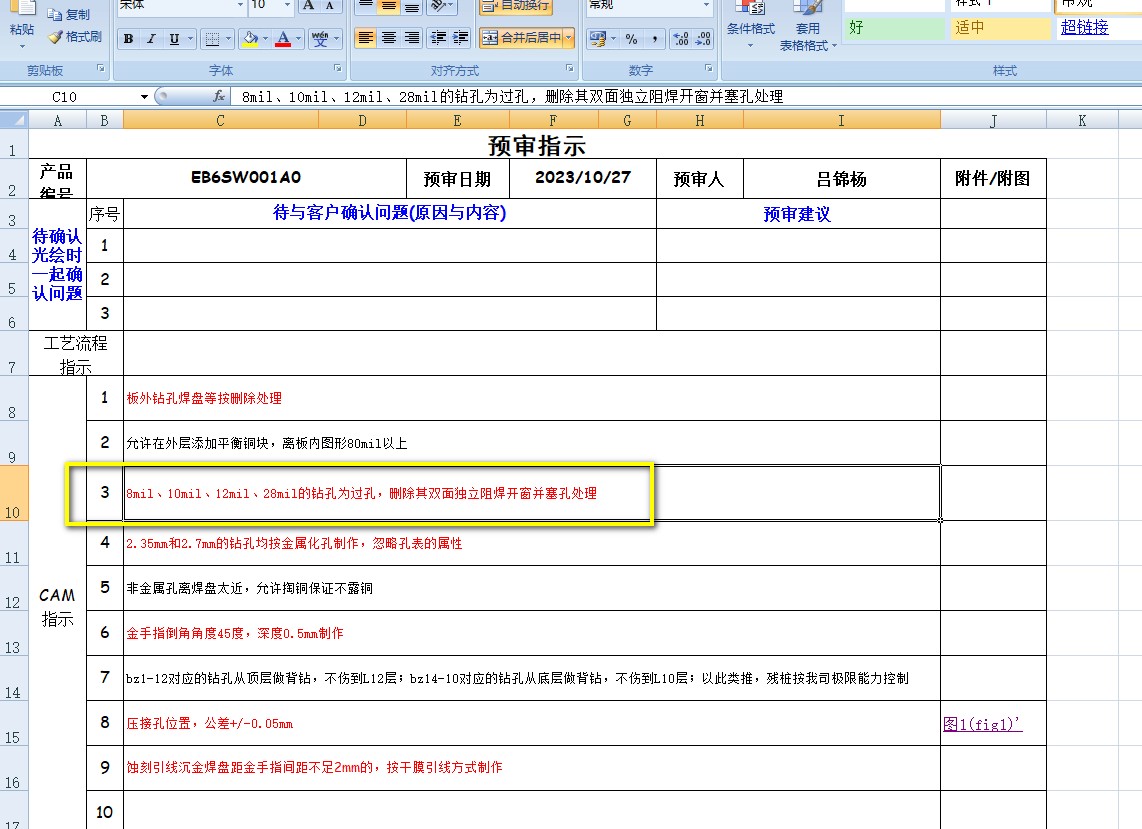Click the text orientation icon
The image size is (1142, 829).
tap(438, 6)
